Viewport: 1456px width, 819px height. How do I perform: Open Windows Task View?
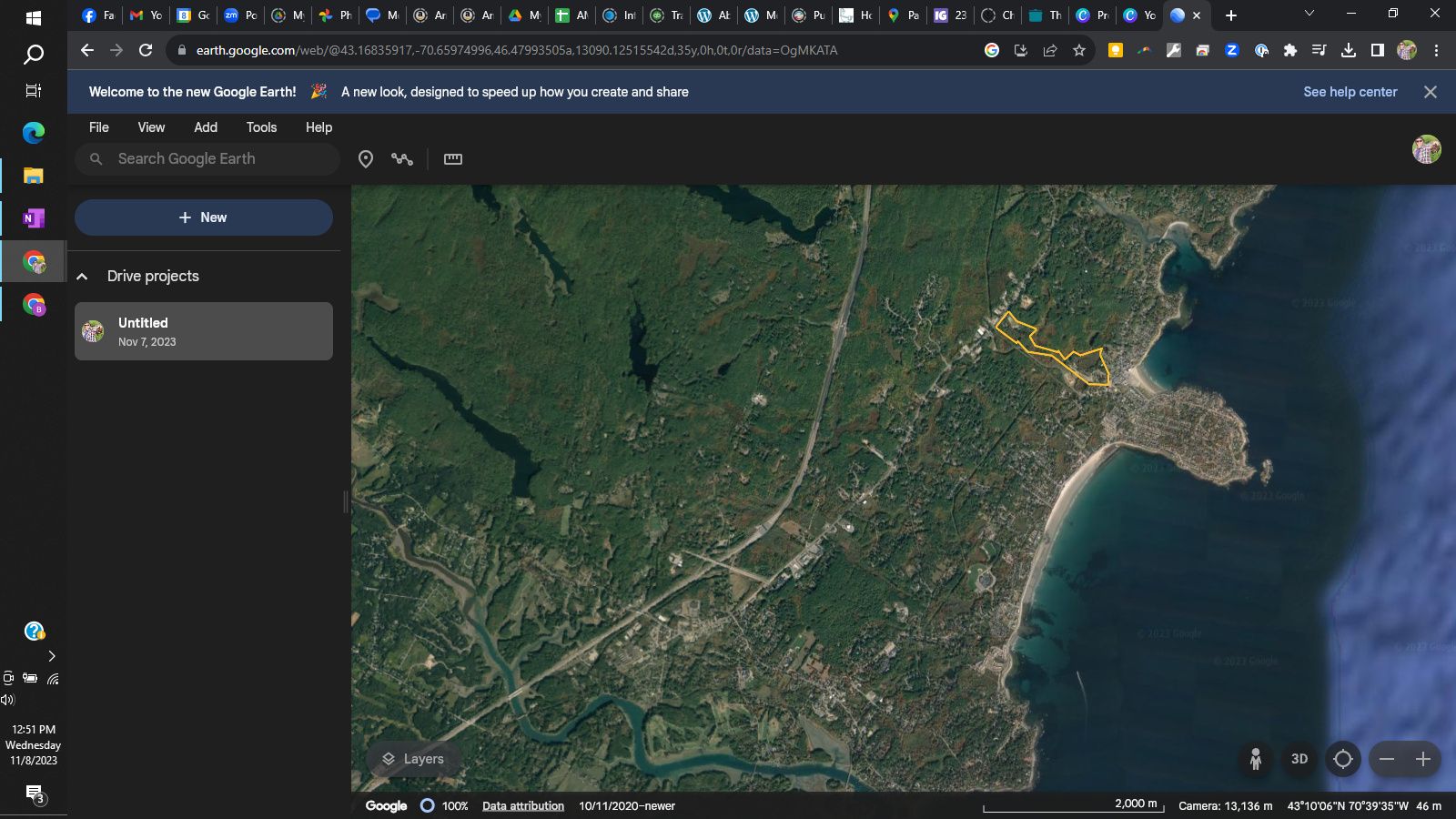[34, 90]
